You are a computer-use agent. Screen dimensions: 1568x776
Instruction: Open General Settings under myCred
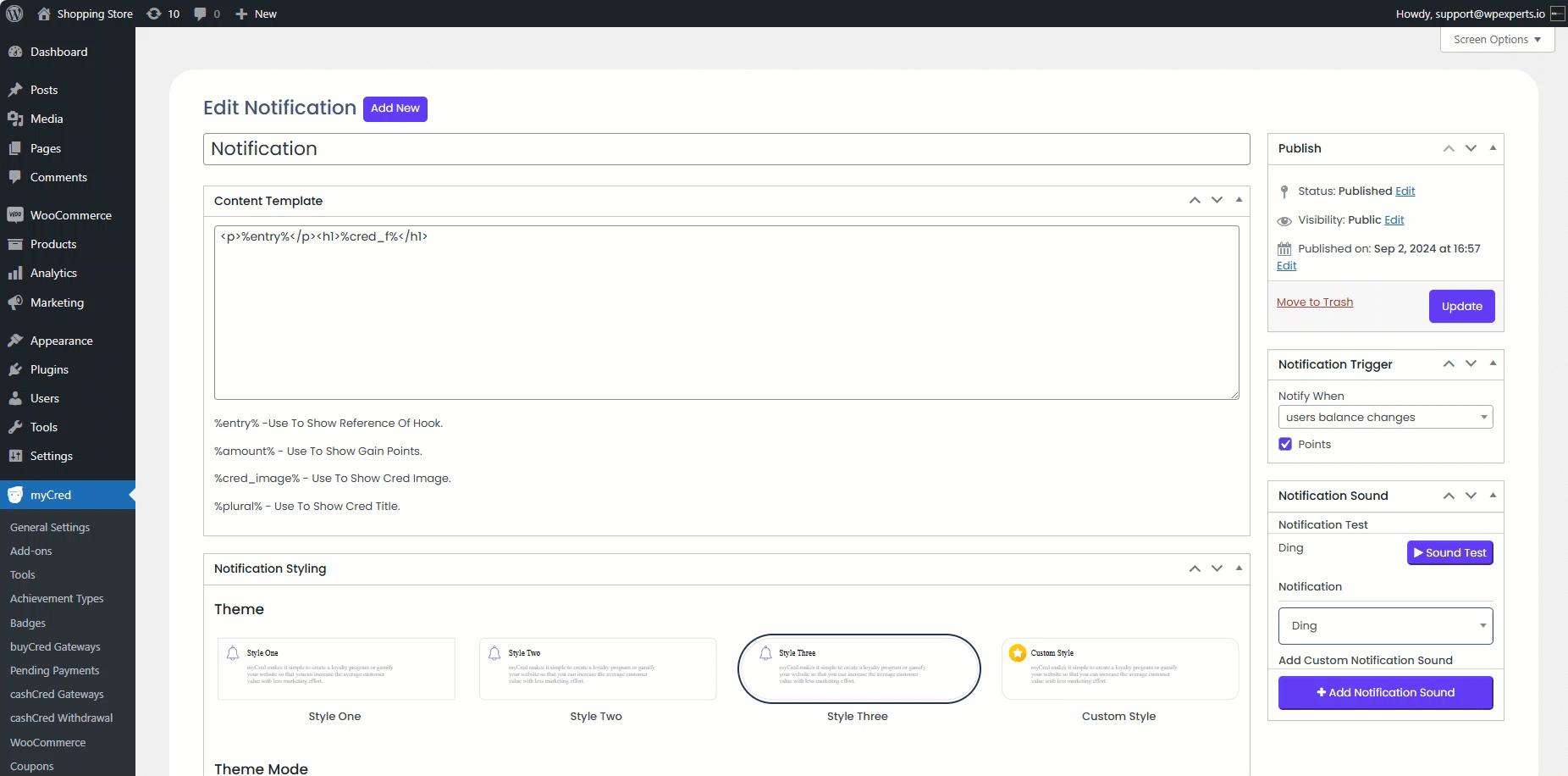click(x=50, y=527)
